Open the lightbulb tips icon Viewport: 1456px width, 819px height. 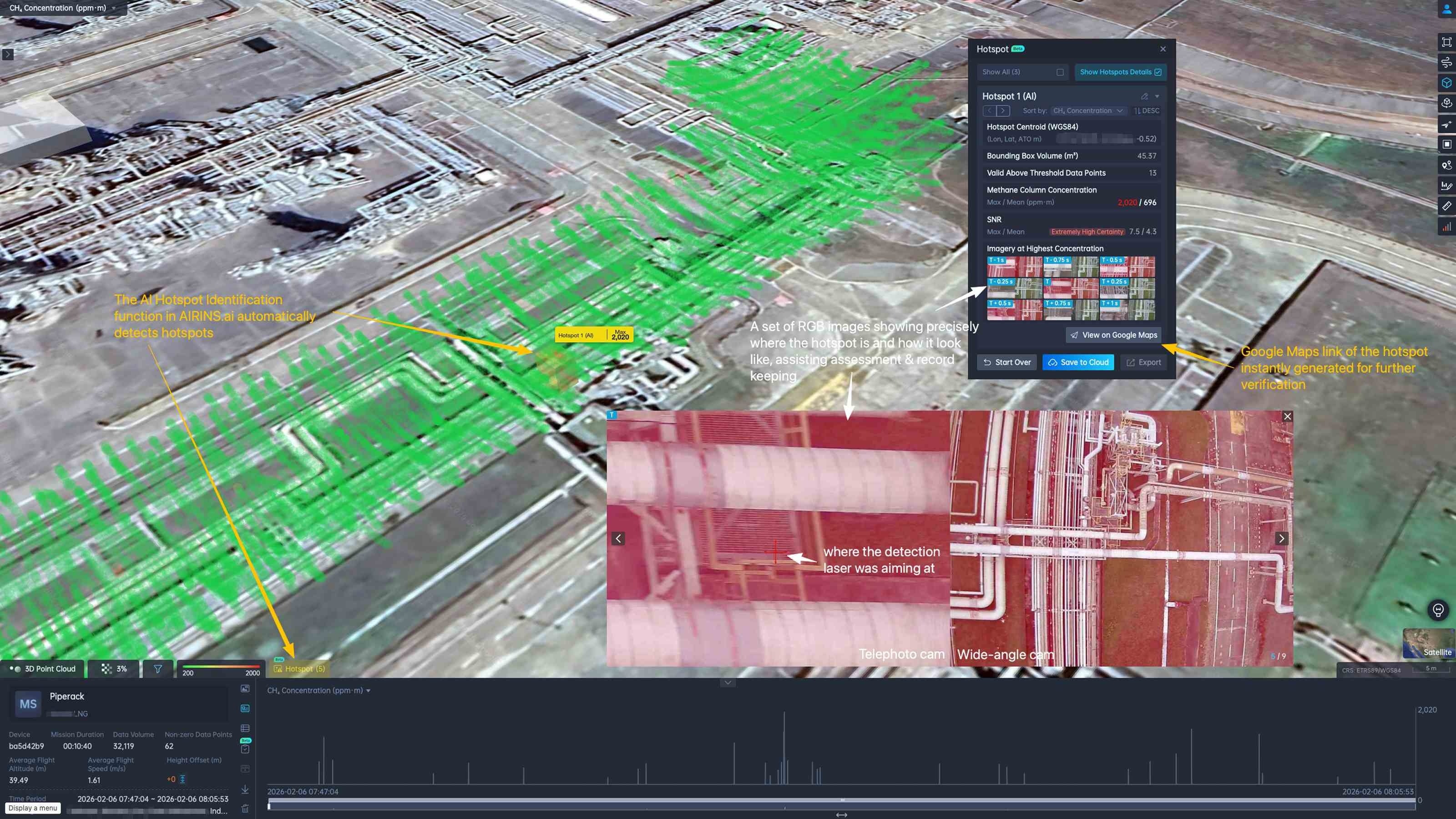[x=1438, y=610]
